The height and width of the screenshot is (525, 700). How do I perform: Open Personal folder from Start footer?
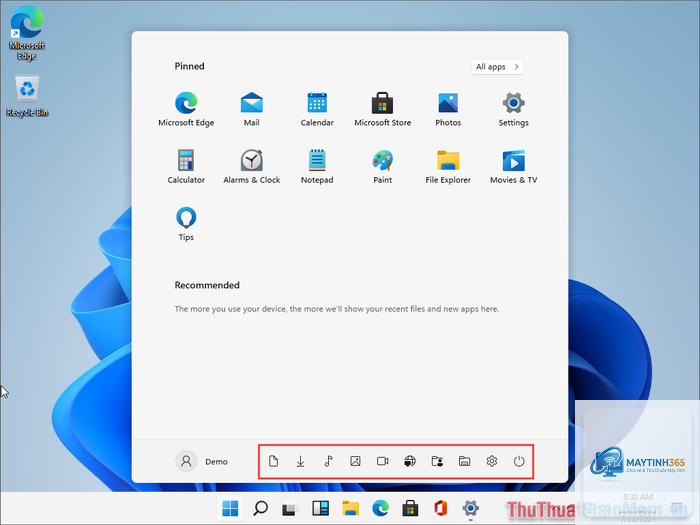pyautogui.click(x=437, y=461)
